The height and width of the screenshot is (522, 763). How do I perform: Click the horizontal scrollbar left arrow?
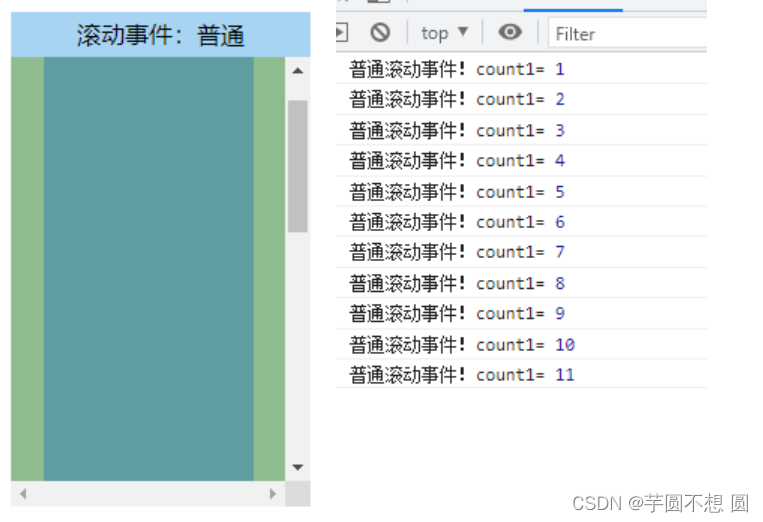click(23, 494)
